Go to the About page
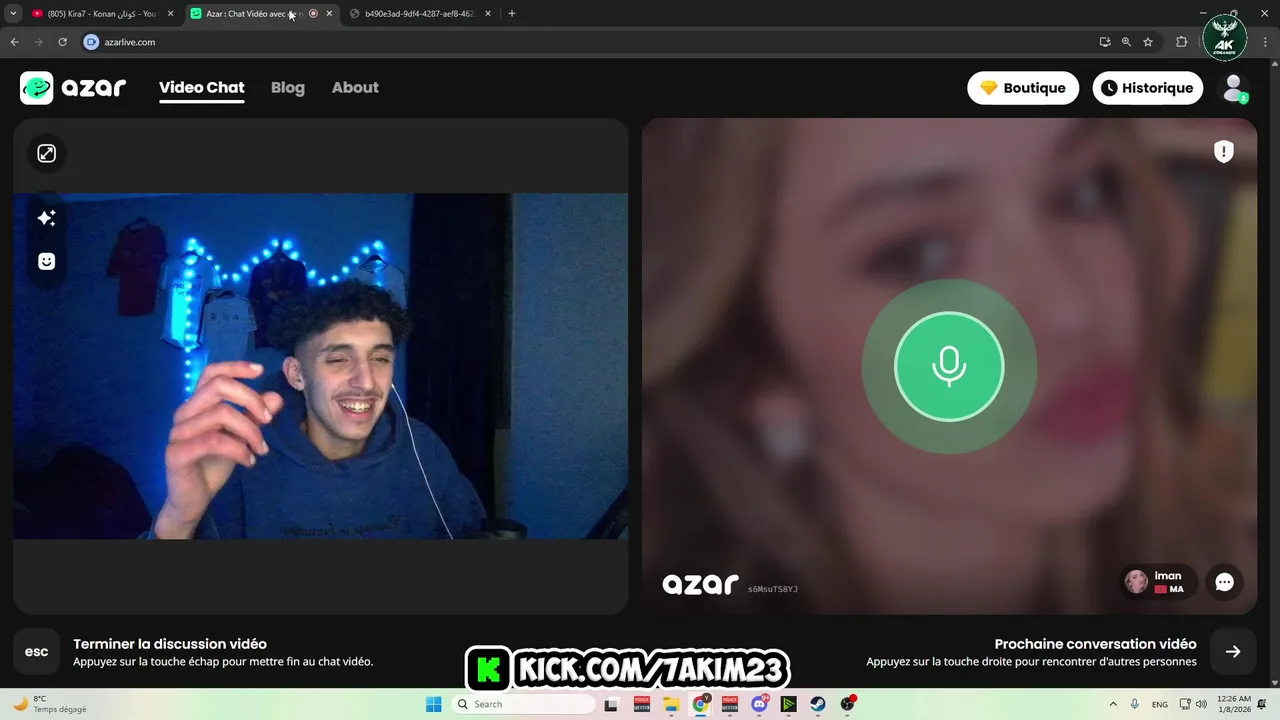 [x=355, y=88]
